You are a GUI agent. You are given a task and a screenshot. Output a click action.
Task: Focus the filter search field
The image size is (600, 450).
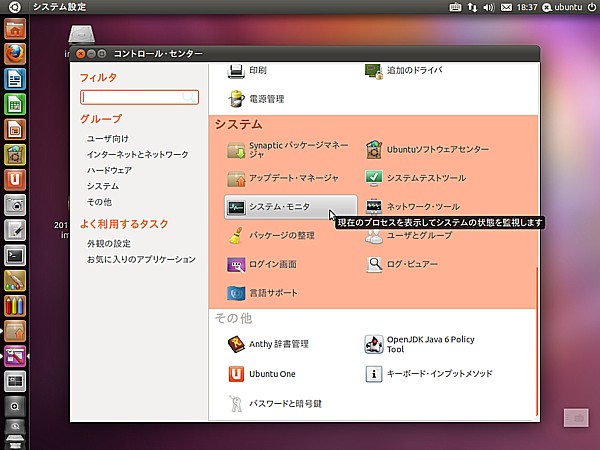139,97
